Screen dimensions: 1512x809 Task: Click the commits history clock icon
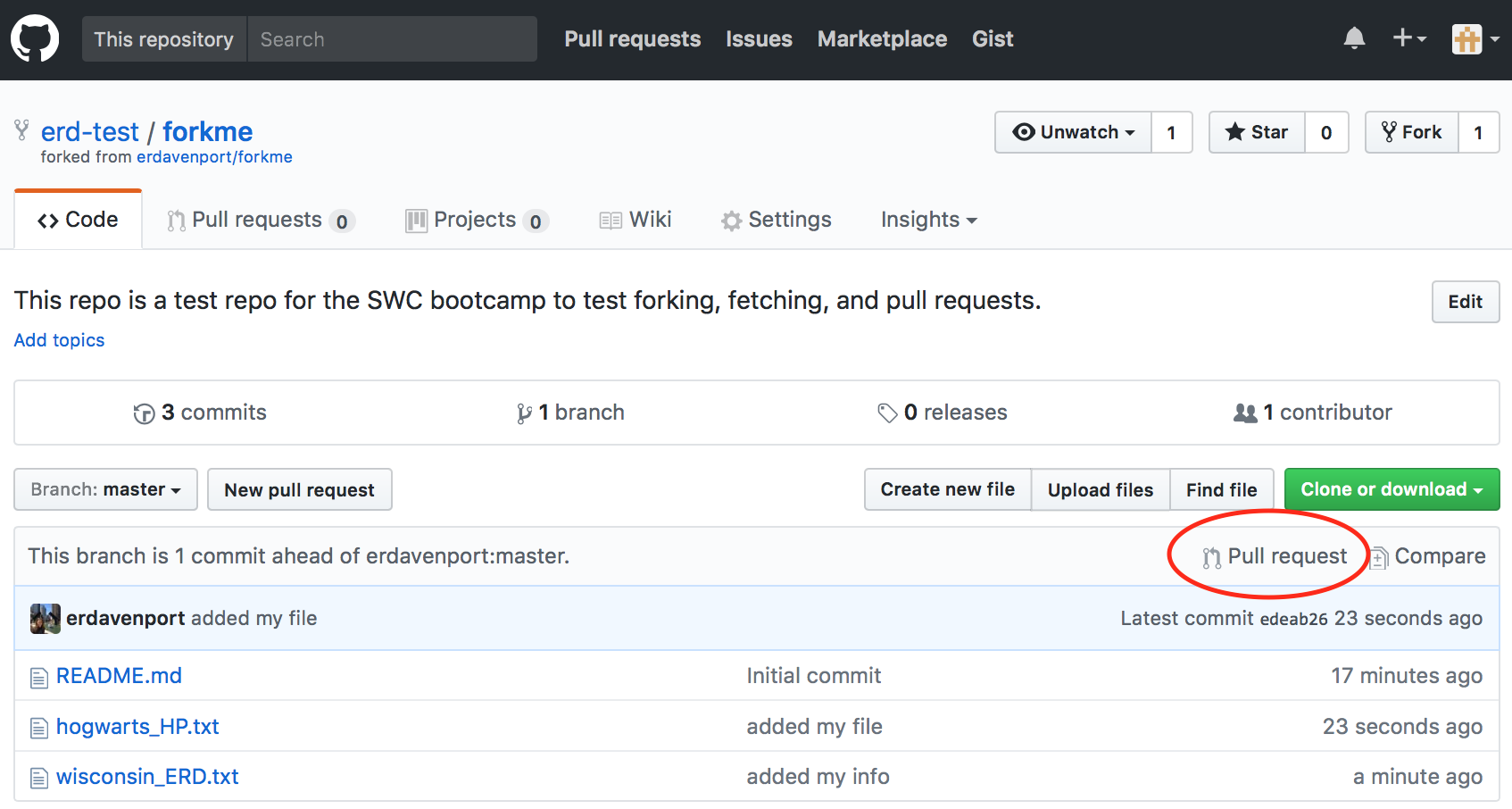[x=145, y=413]
